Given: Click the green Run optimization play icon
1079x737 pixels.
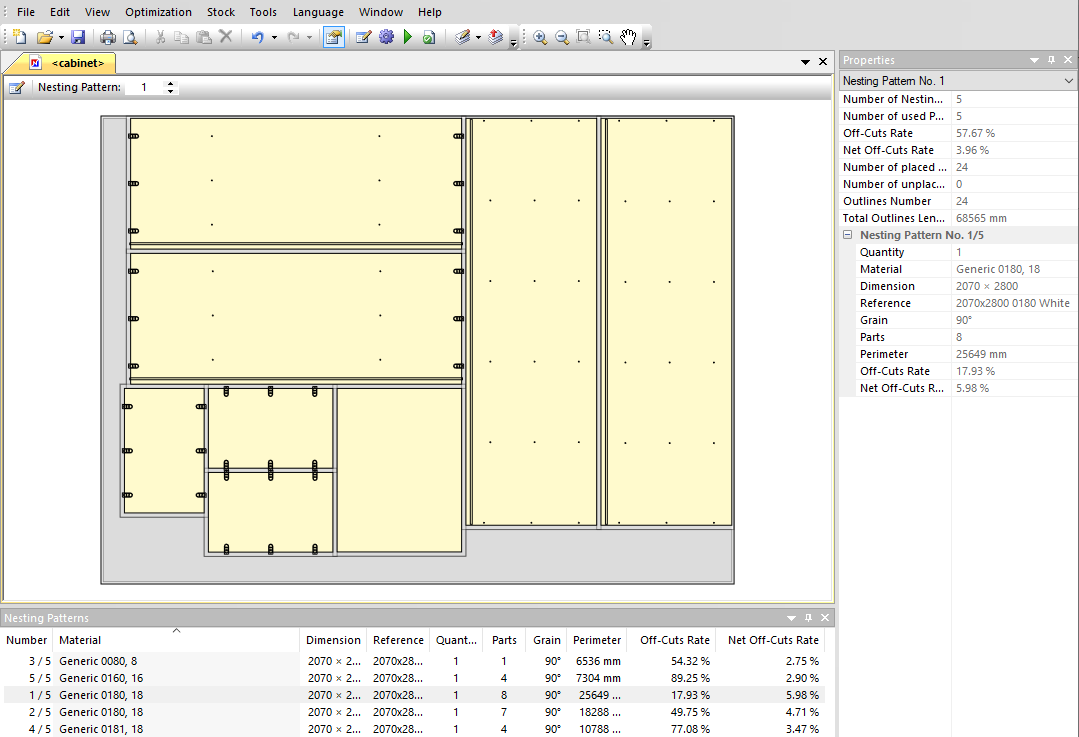Looking at the screenshot, I should tap(407, 37).
